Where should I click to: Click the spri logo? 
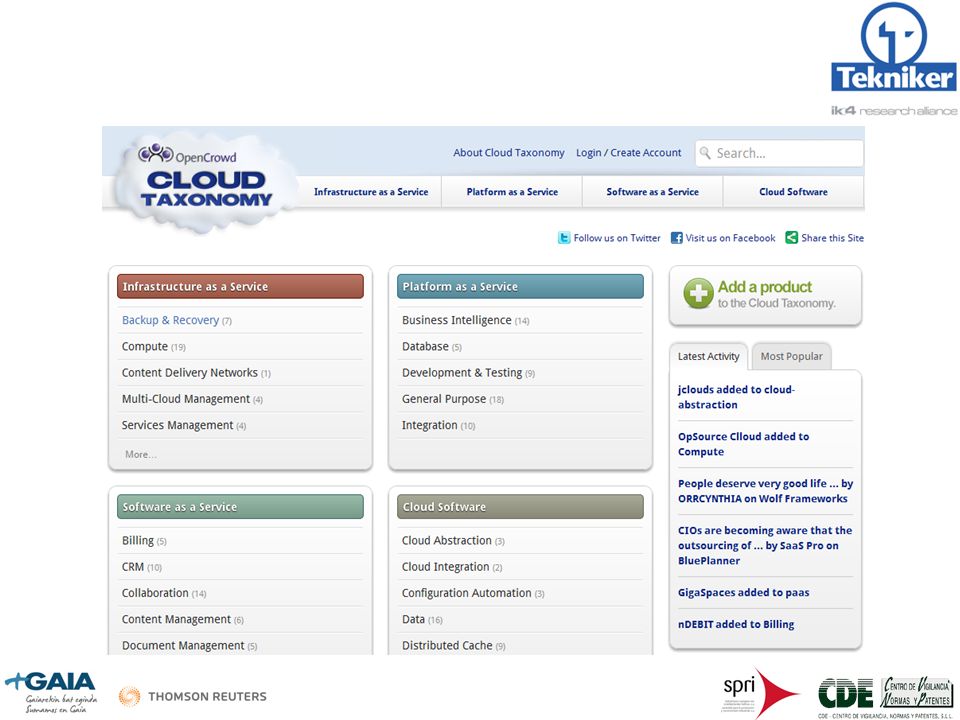(x=760, y=692)
